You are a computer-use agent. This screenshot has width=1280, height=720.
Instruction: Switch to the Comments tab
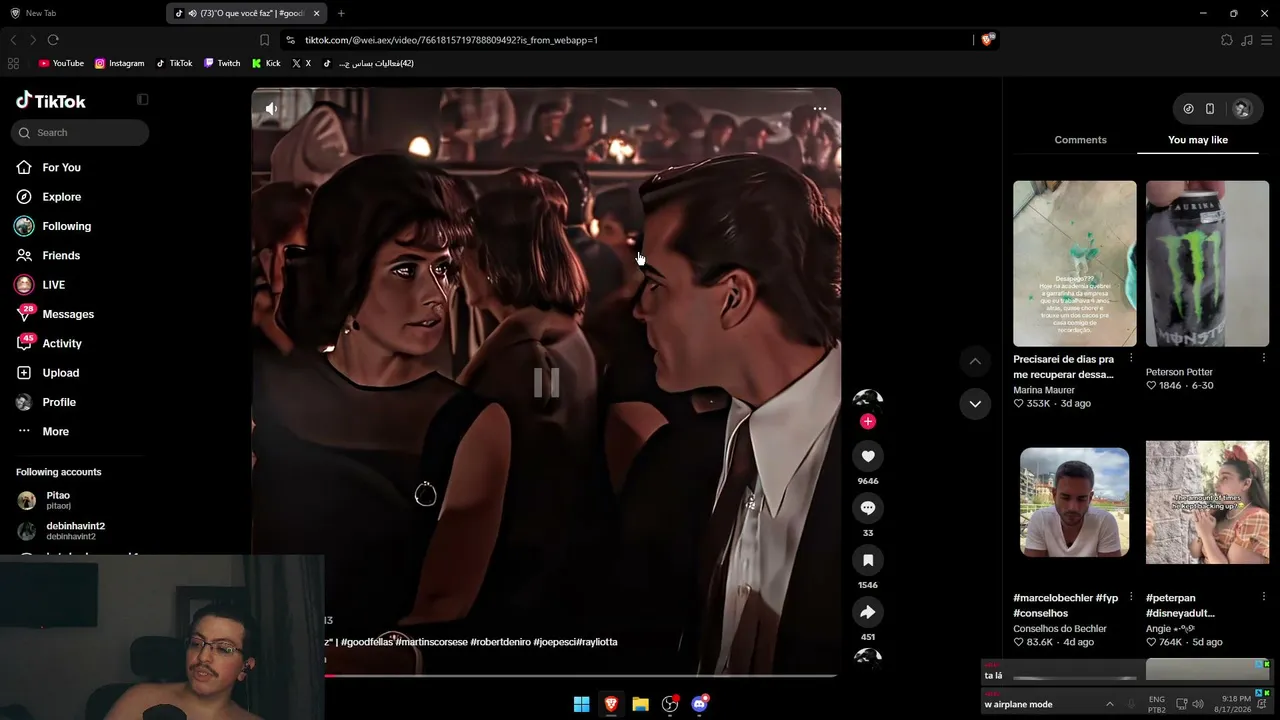1080,140
